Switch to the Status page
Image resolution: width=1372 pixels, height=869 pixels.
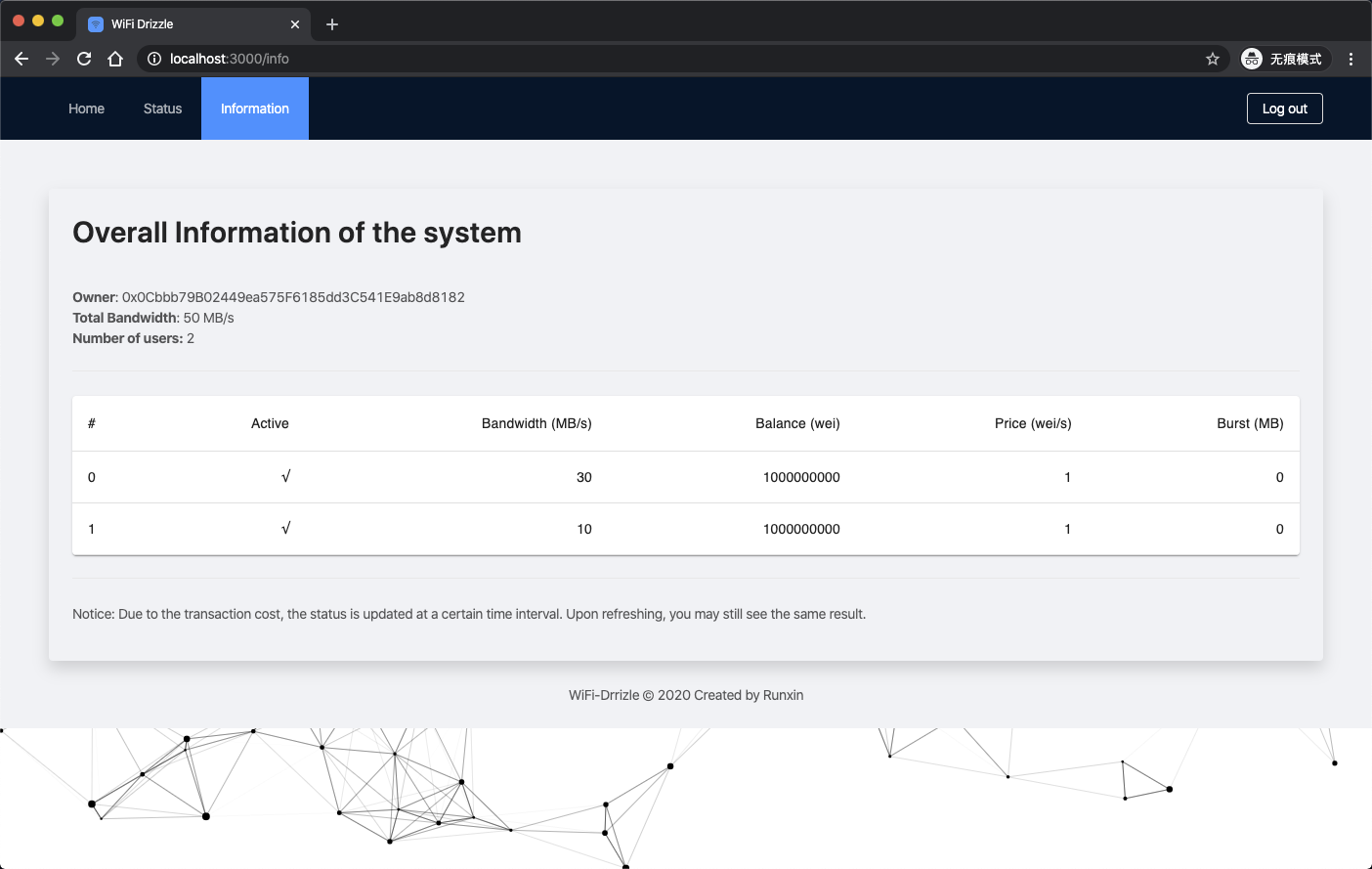(162, 109)
